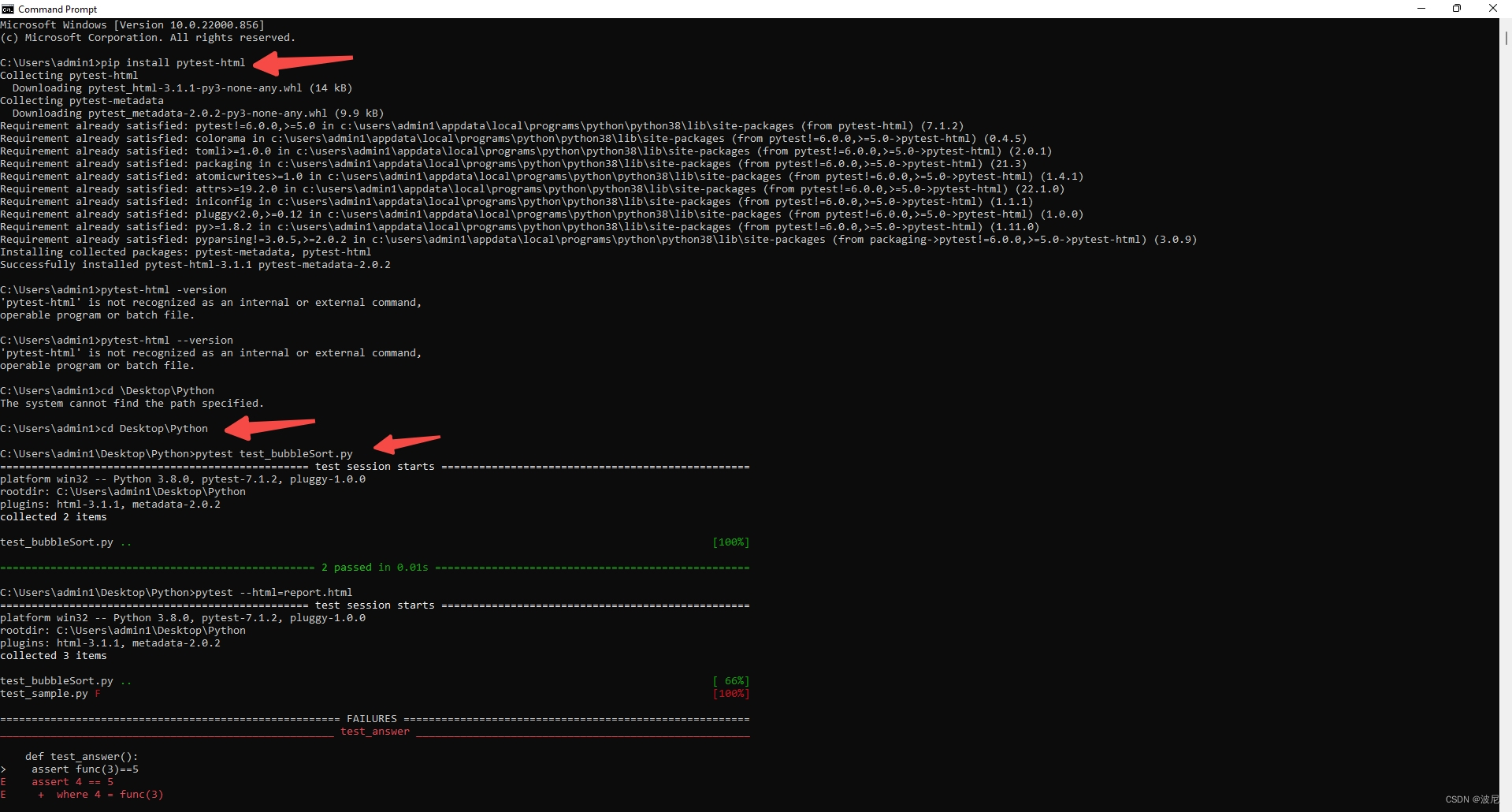Click the Command Prompt title bar icon
The height and width of the screenshot is (812, 1512).
click(x=8, y=9)
